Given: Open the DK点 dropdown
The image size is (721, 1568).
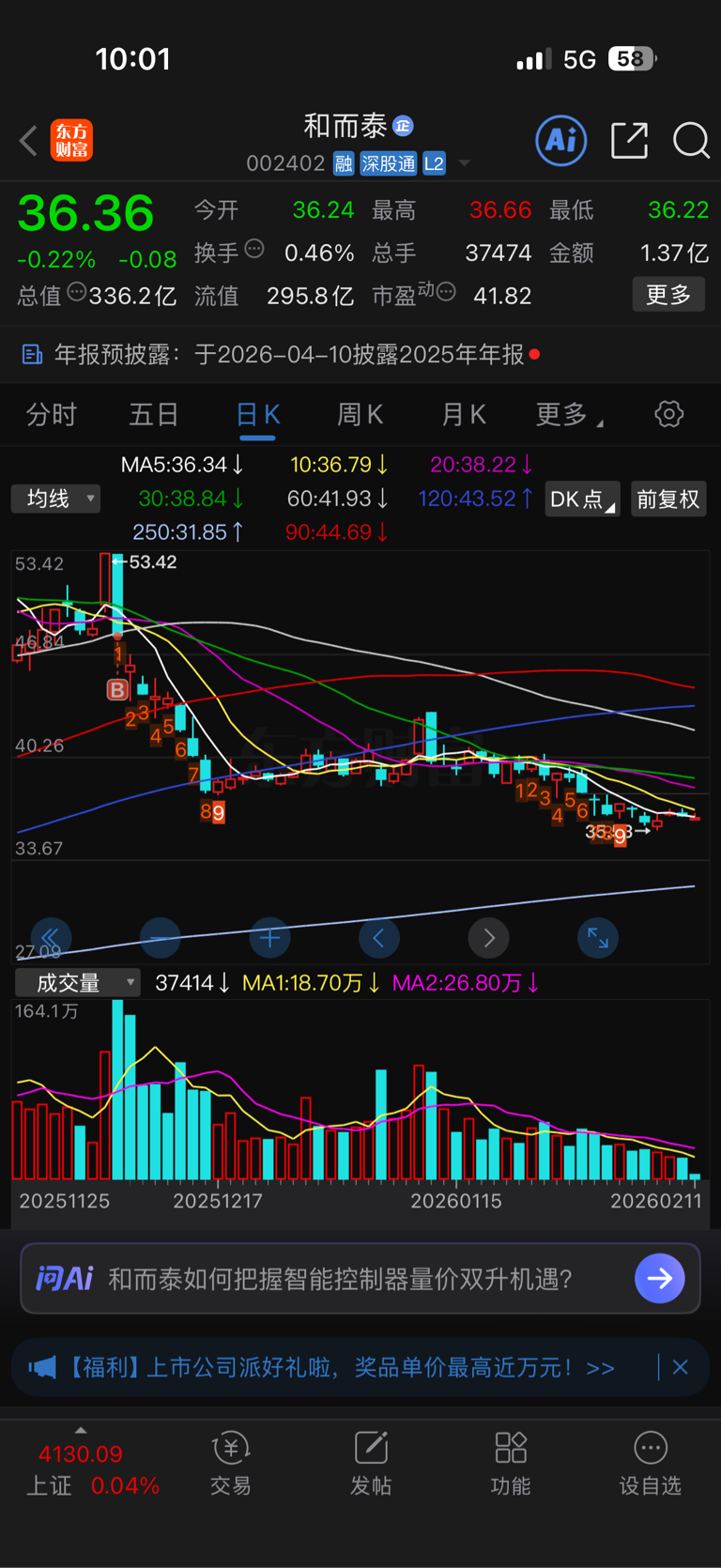Looking at the screenshot, I should tap(582, 500).
